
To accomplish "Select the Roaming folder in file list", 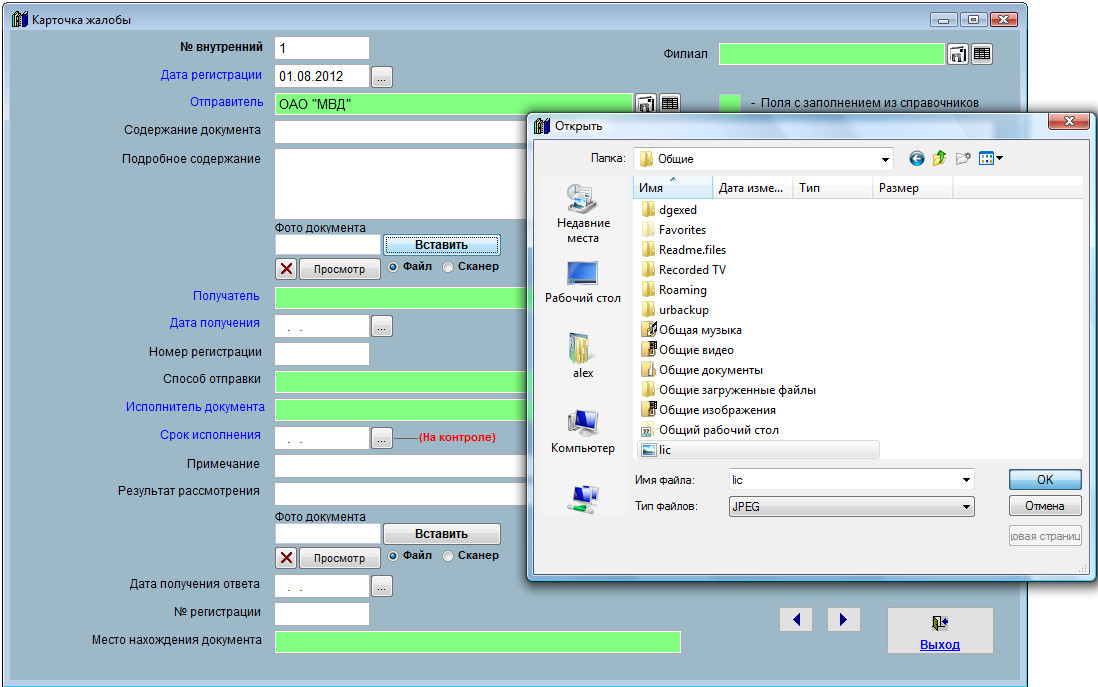I will click(x=682, y=290).
